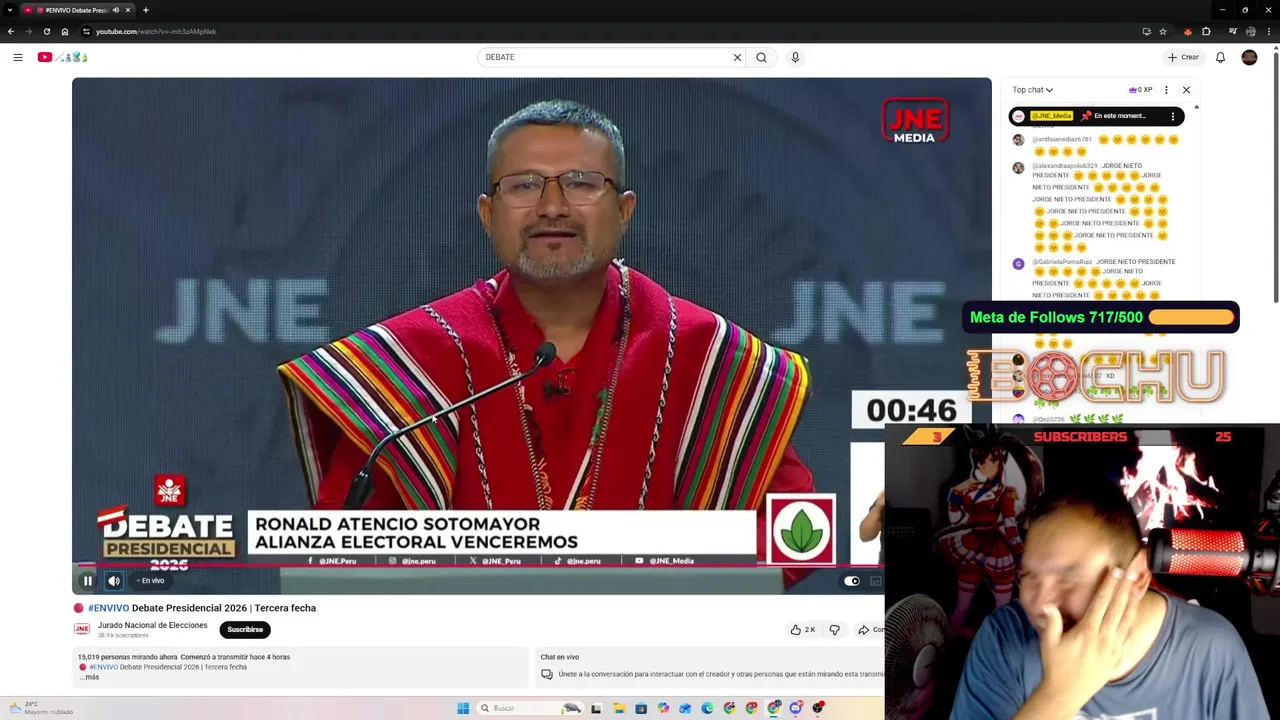
Task: Open Microsoft Edge from the taskbar
Action: 707,708
